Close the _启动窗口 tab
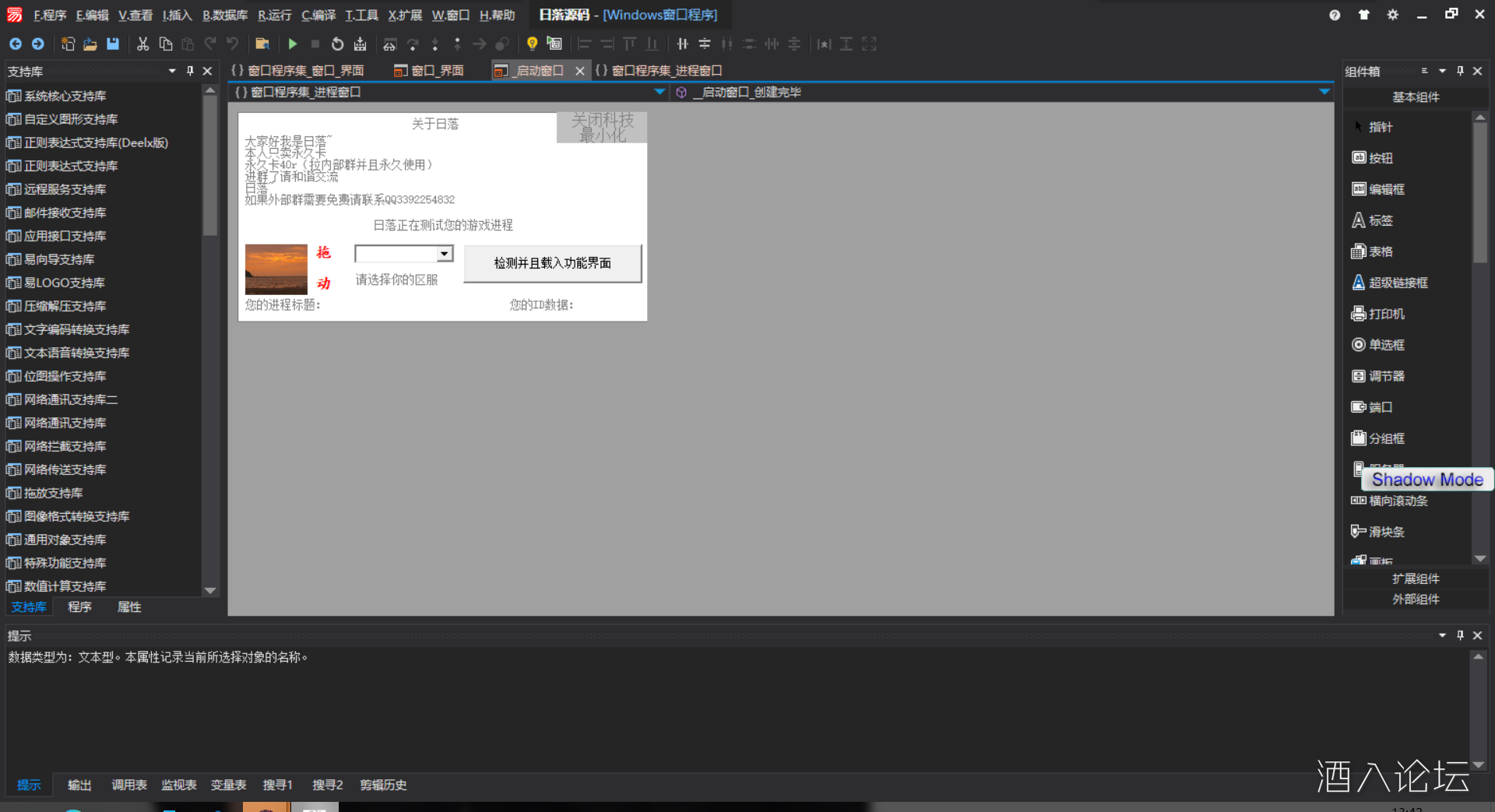This screenshot has width=1495, height=812. 579,71
